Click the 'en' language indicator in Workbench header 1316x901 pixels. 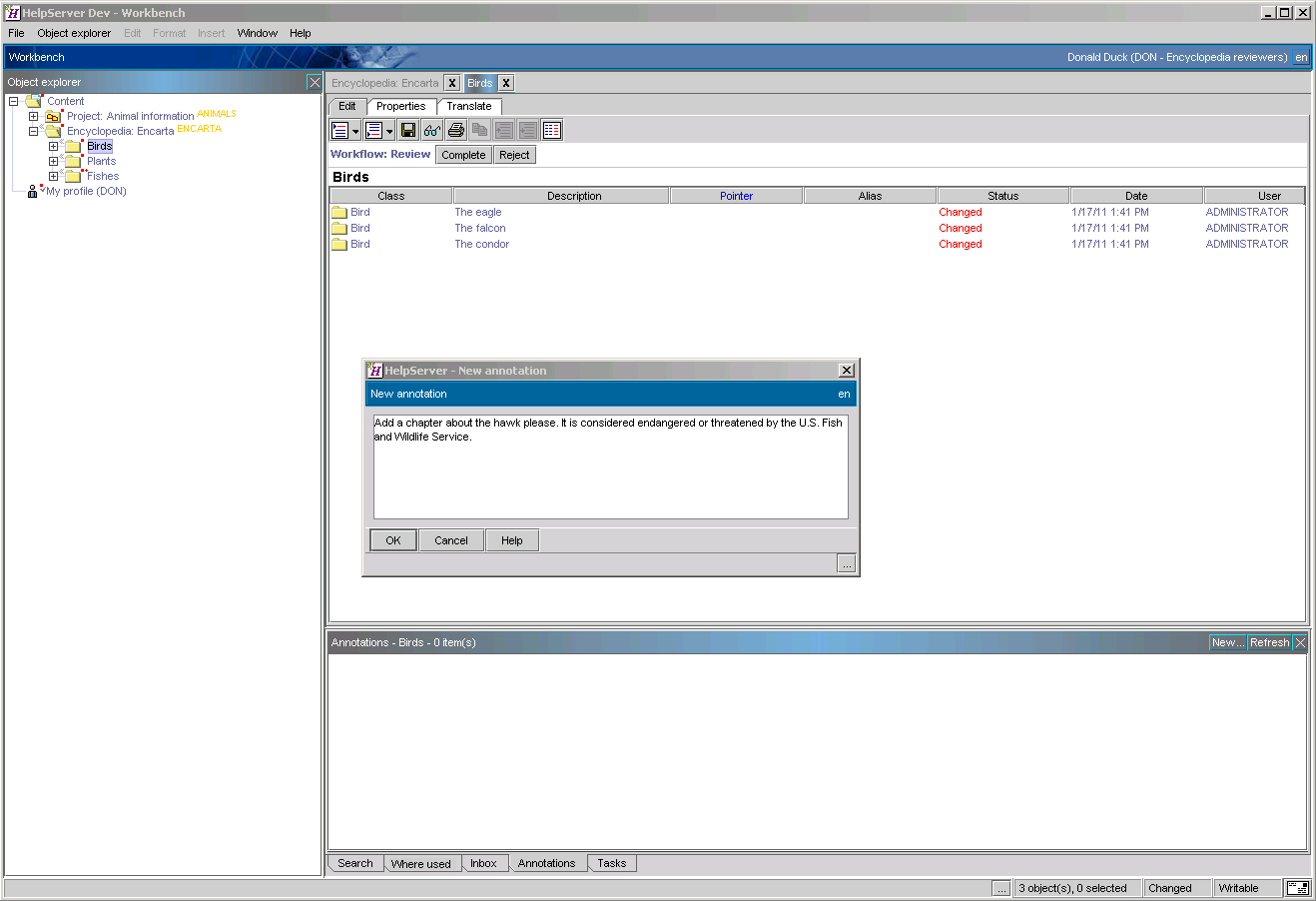coord(1301,57)
